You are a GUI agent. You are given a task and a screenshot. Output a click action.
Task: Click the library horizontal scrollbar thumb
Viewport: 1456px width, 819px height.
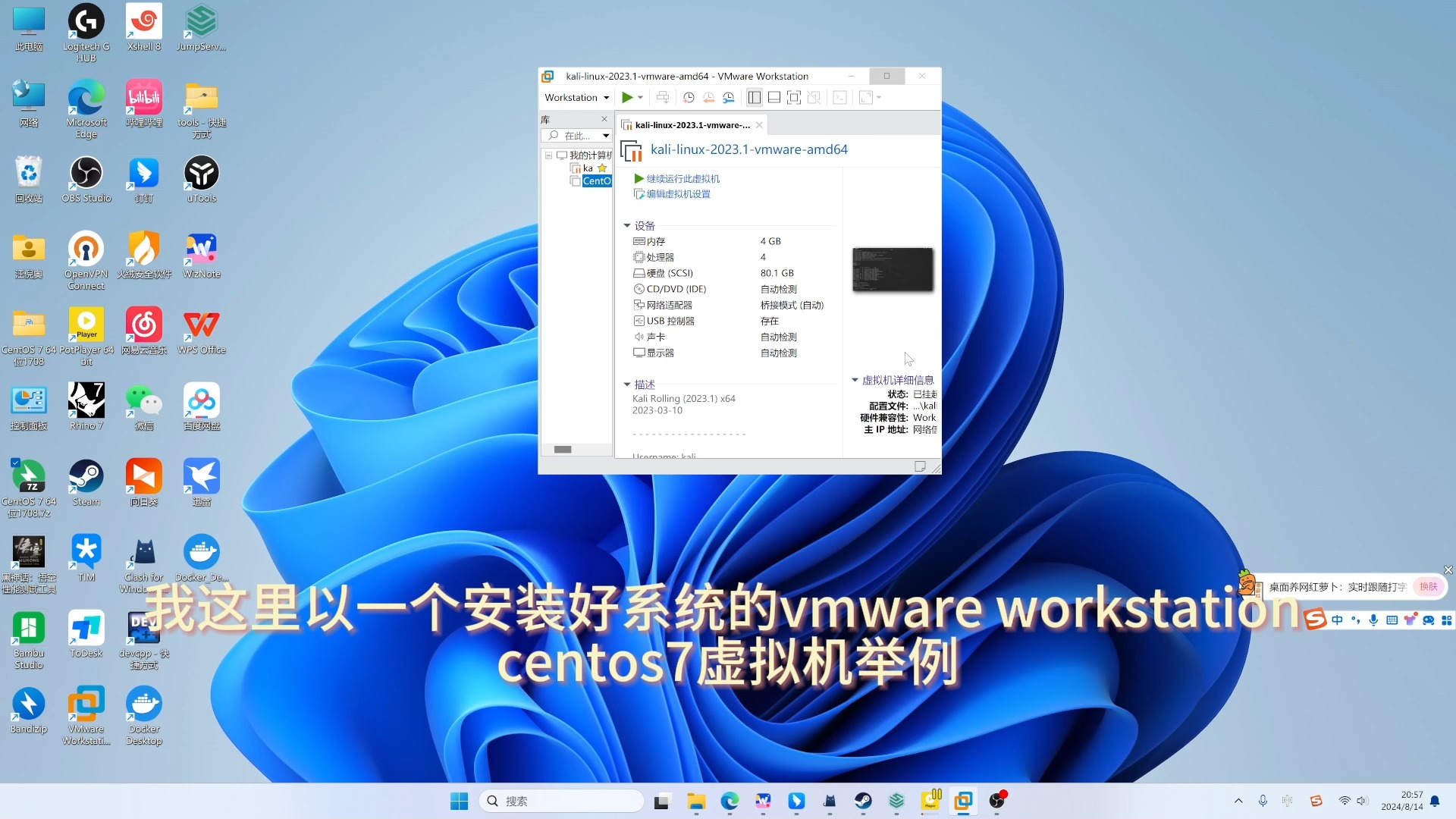[563, 450]
